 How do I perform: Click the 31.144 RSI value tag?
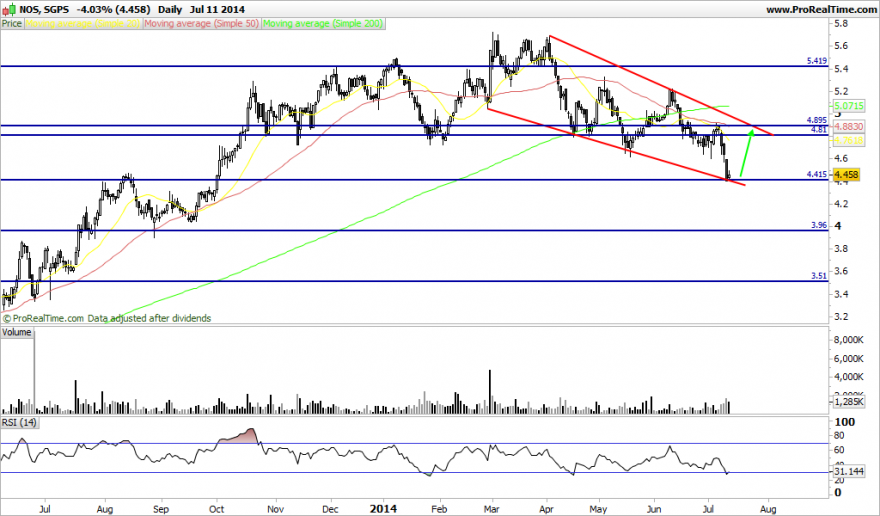click(x=849, y=471)
